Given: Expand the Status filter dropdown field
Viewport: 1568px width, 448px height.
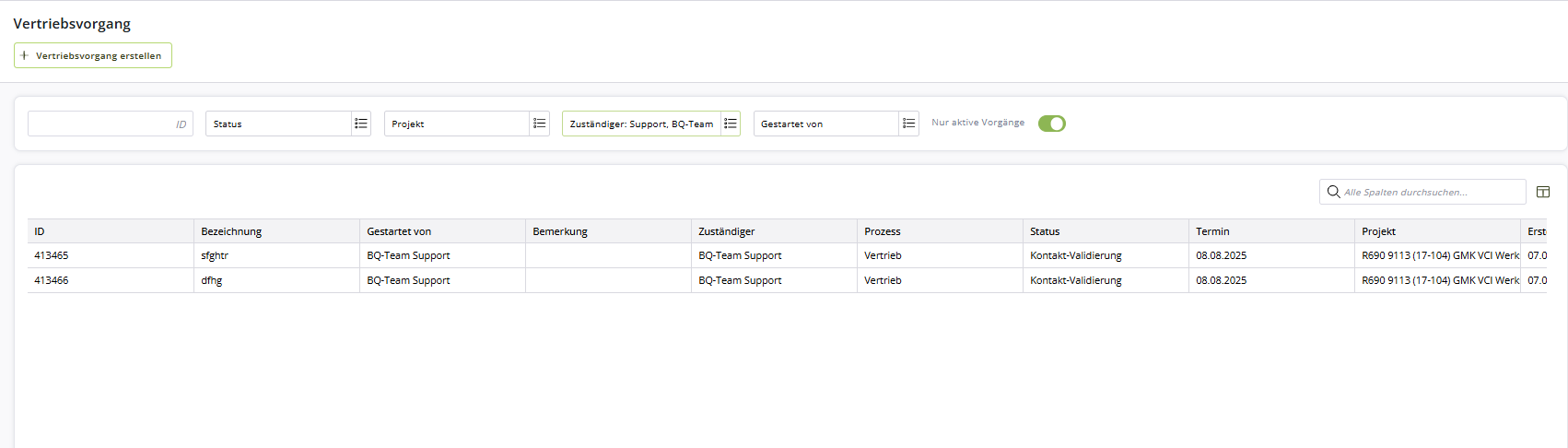Looking at the screenshot, I should [278, 124].
